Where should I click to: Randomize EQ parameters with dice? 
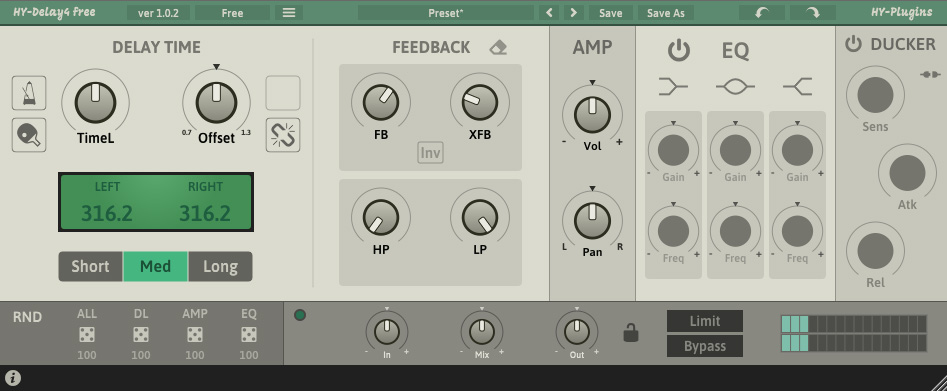[249, 334]
